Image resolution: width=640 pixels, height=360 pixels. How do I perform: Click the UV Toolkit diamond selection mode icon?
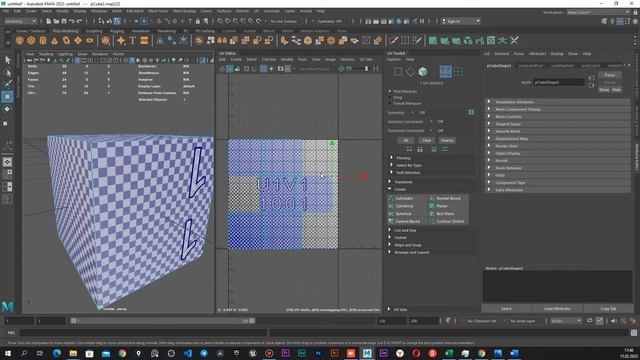[410, 72]
